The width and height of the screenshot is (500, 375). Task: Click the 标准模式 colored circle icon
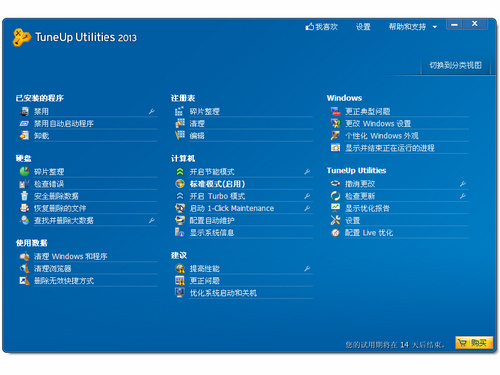pos(180,184)
